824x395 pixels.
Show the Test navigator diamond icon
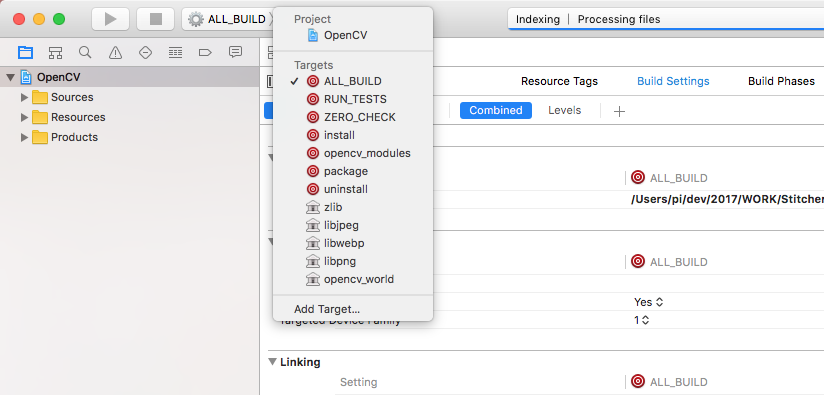point(145,52)
